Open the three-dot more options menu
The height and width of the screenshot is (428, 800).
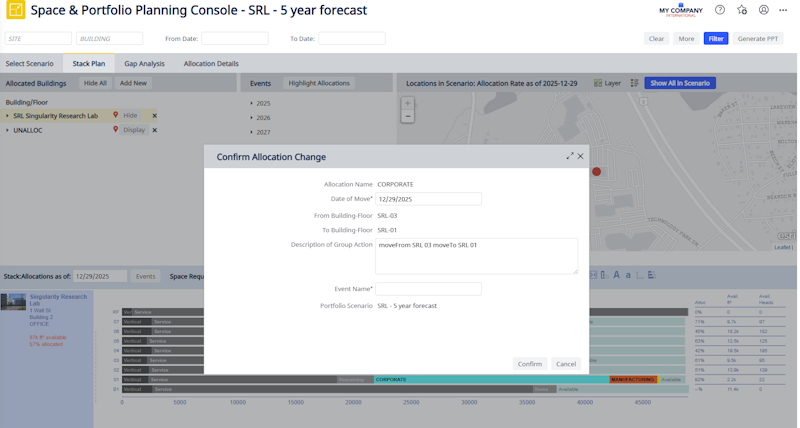[785, 10]
